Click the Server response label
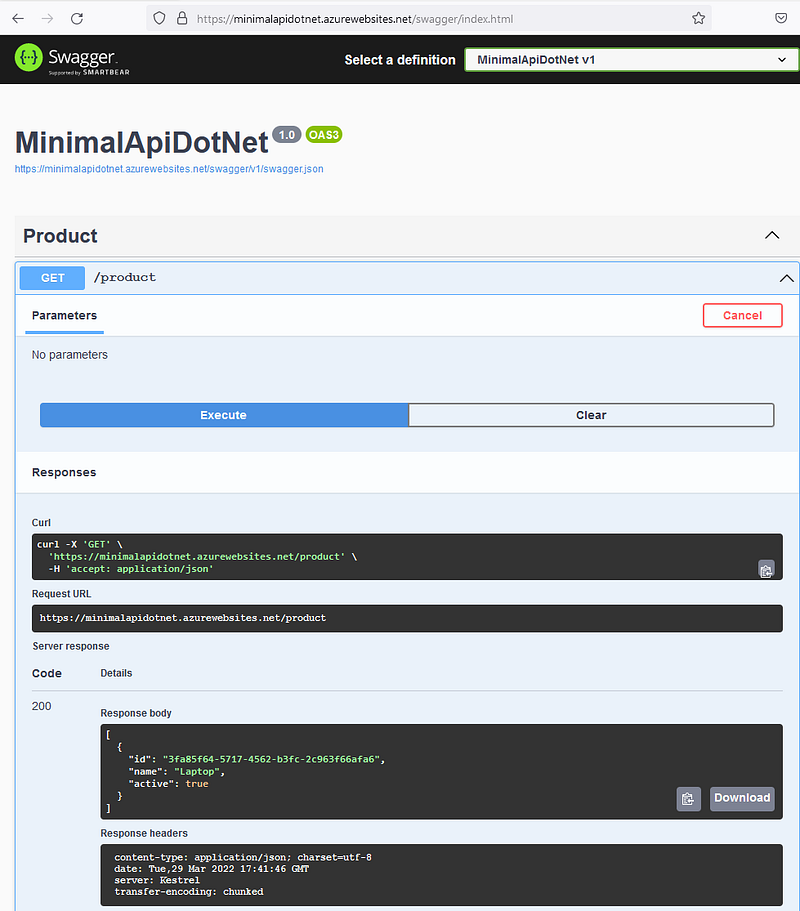 pos(71,646)
